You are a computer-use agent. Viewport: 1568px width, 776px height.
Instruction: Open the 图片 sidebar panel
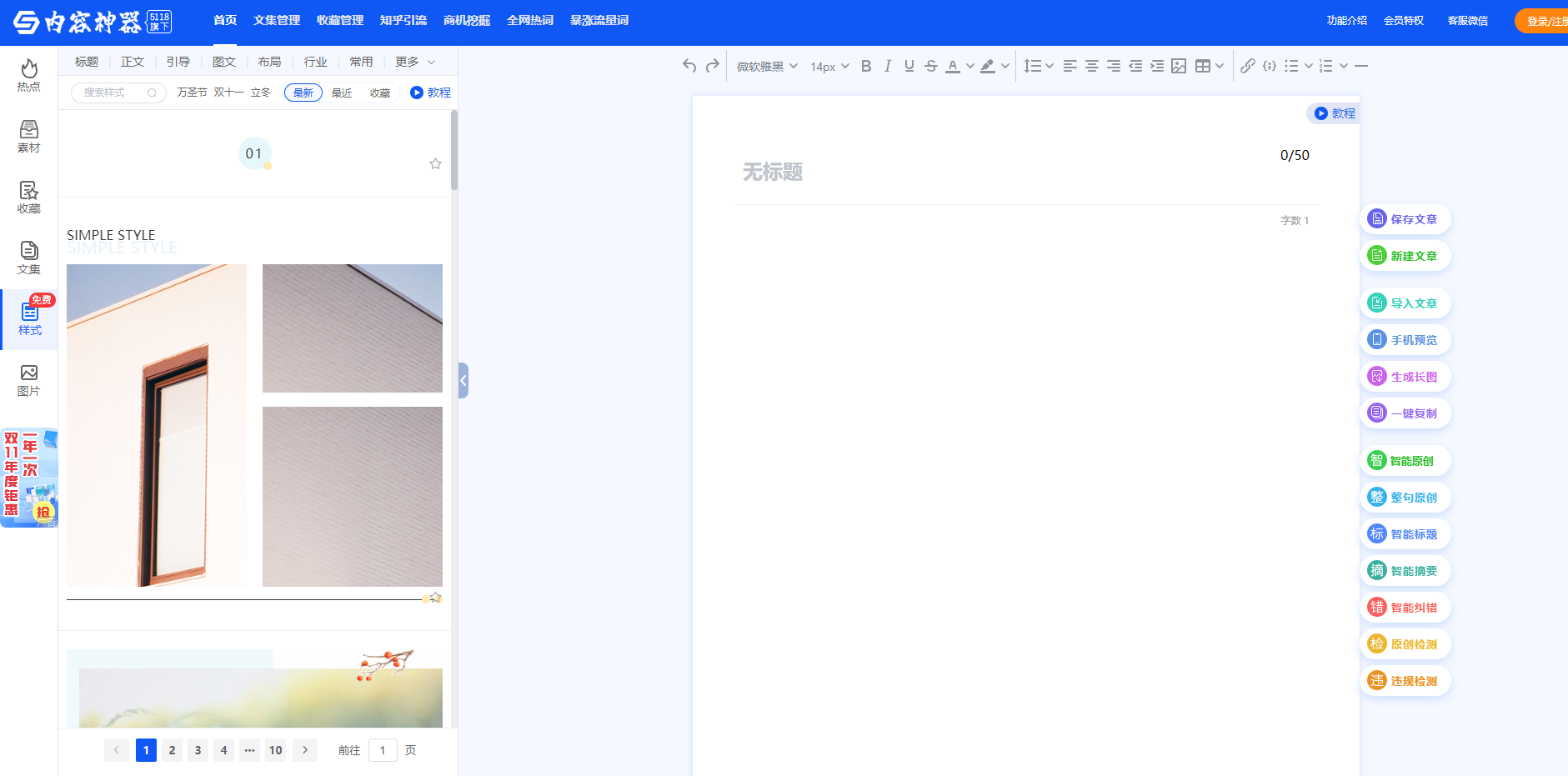[x=29, y=380]
